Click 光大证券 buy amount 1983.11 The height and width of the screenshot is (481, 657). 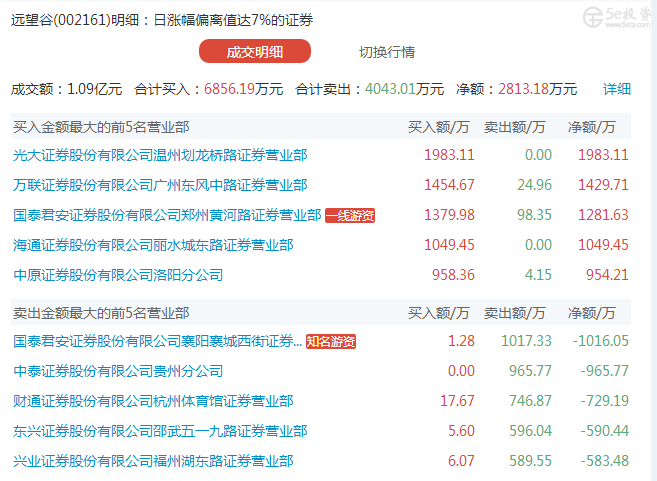tap(449, 155)
